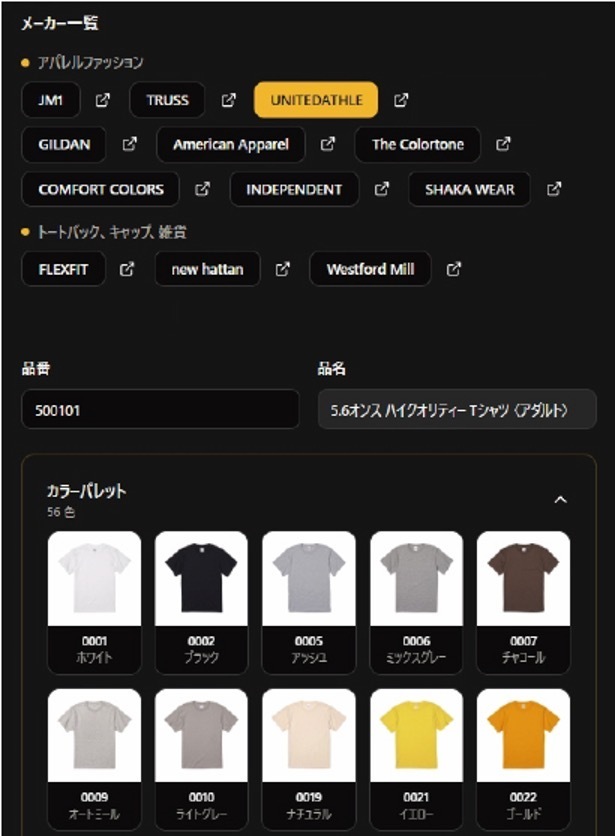Click external link icon next to American Apparel

click(328, 144)
